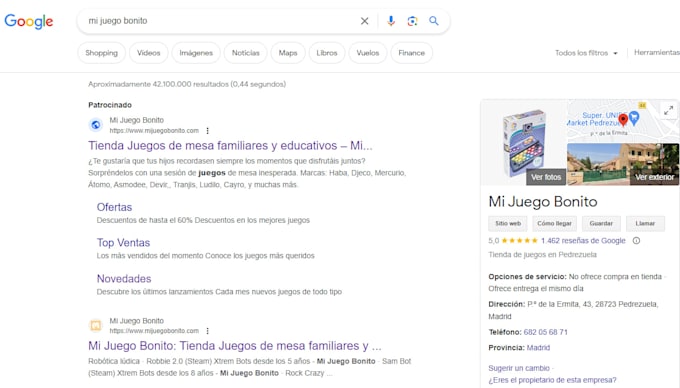Click Sugerir un cambio link

point(519,368)
